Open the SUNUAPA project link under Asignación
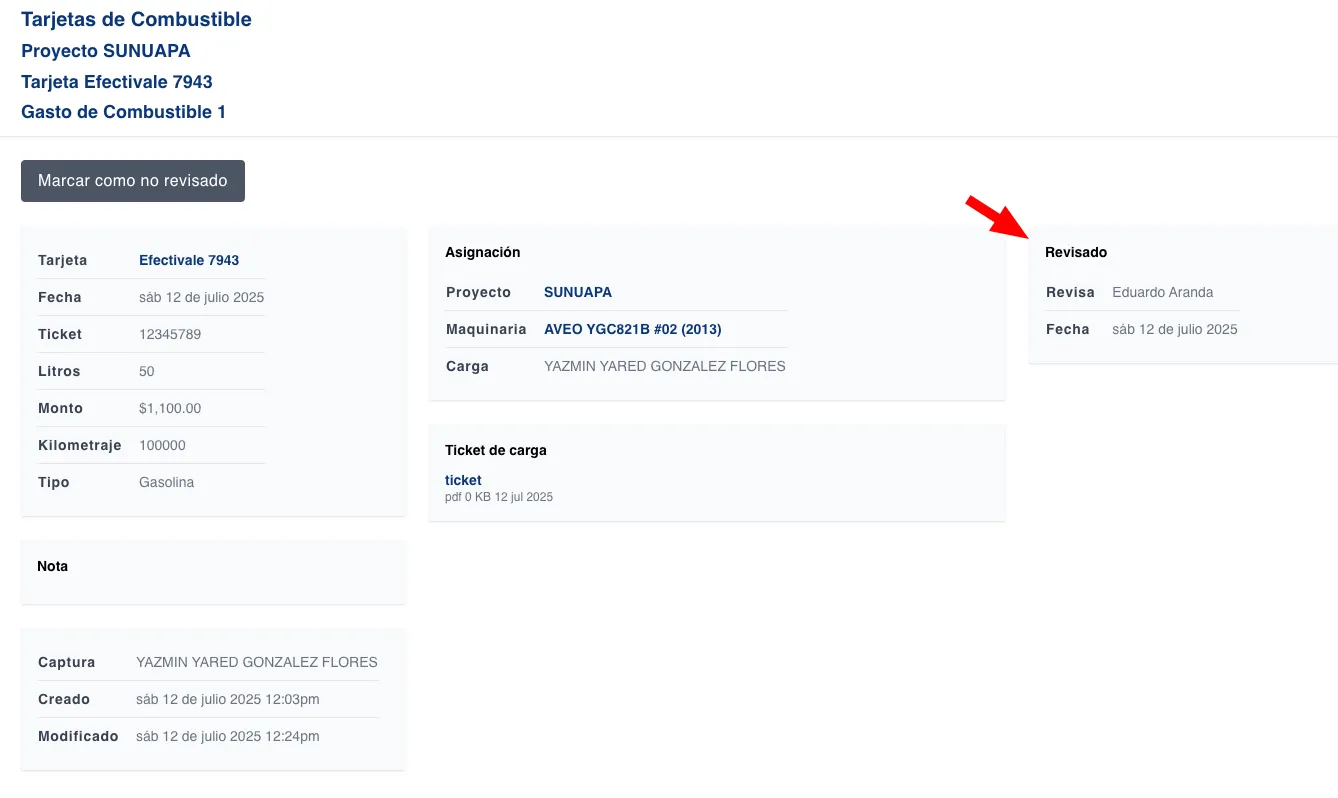Image resolution: width=1338 pixels, height=798 pixels. pyautogui.click(x=577, y=292)
